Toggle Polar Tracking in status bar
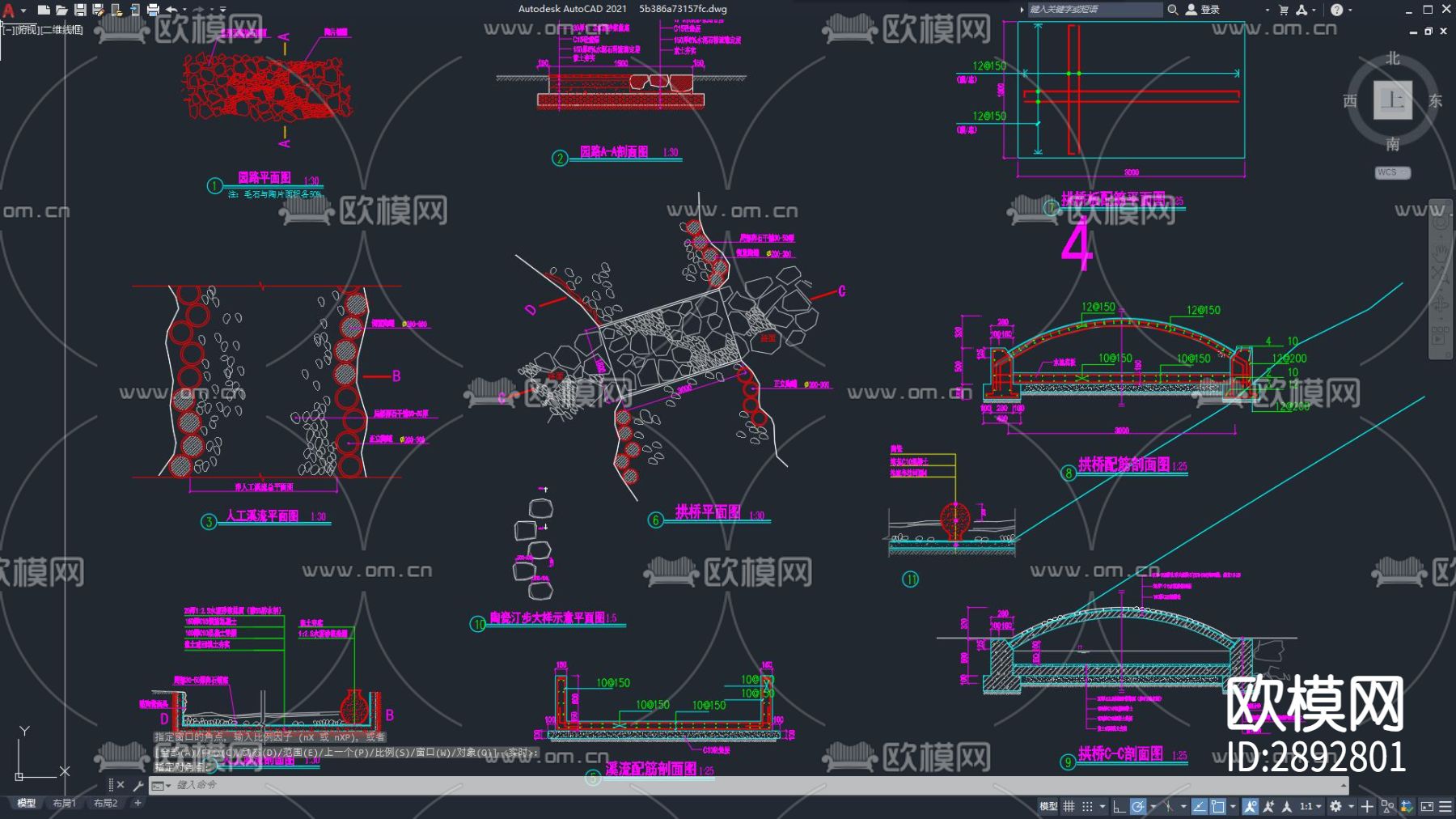 point(1138,806)
